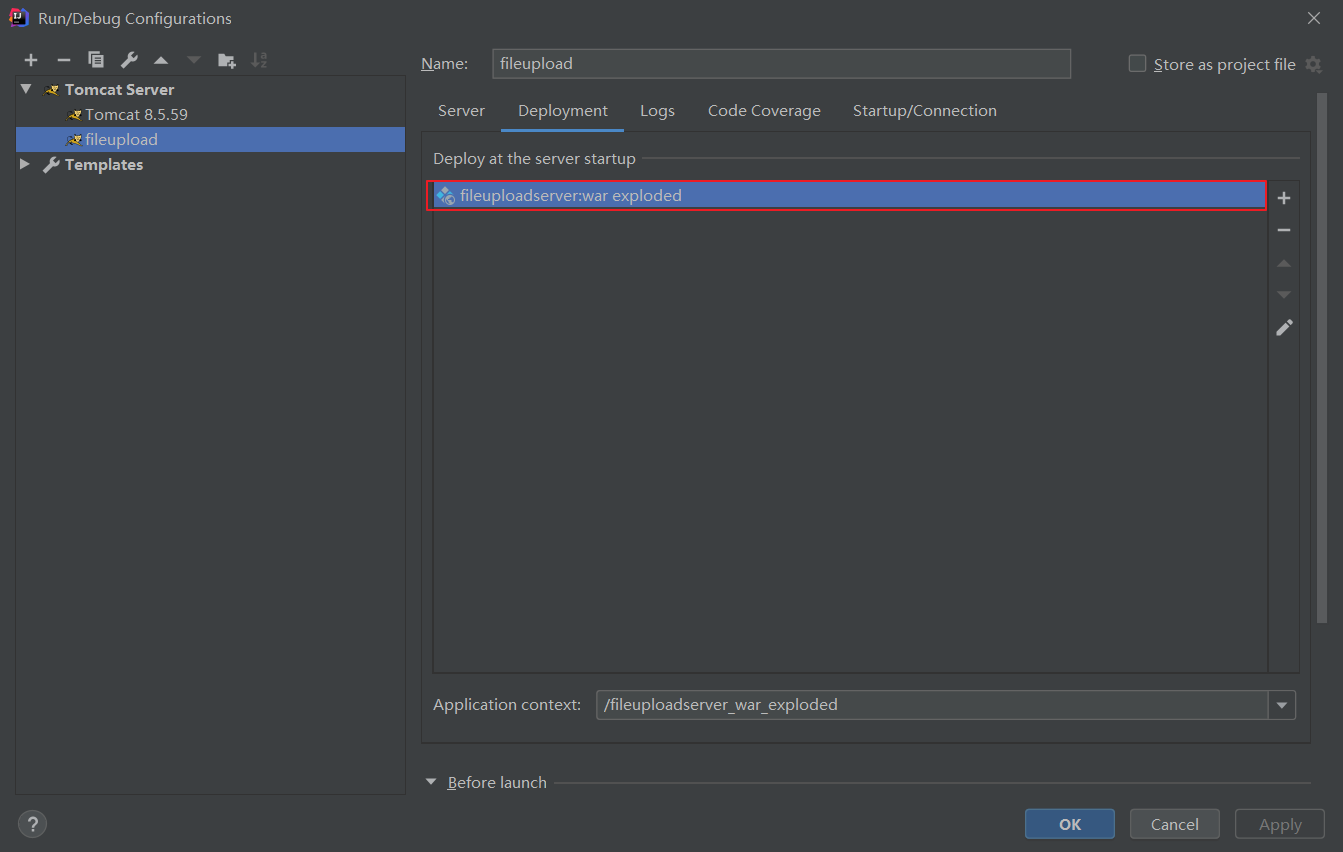
Task: Edit artifact with pencil icon
Action: click(x=1284, y=327)
